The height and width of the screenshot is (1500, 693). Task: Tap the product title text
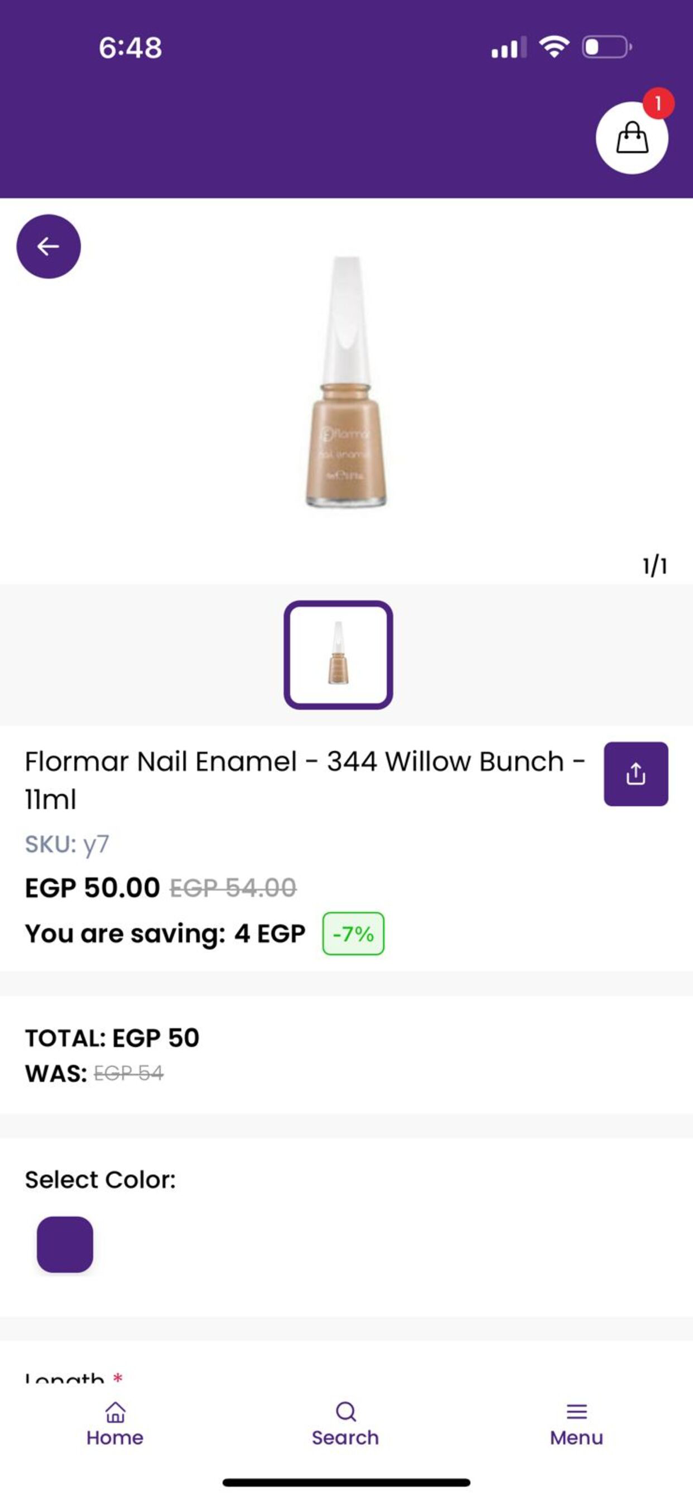coord(300,780)
